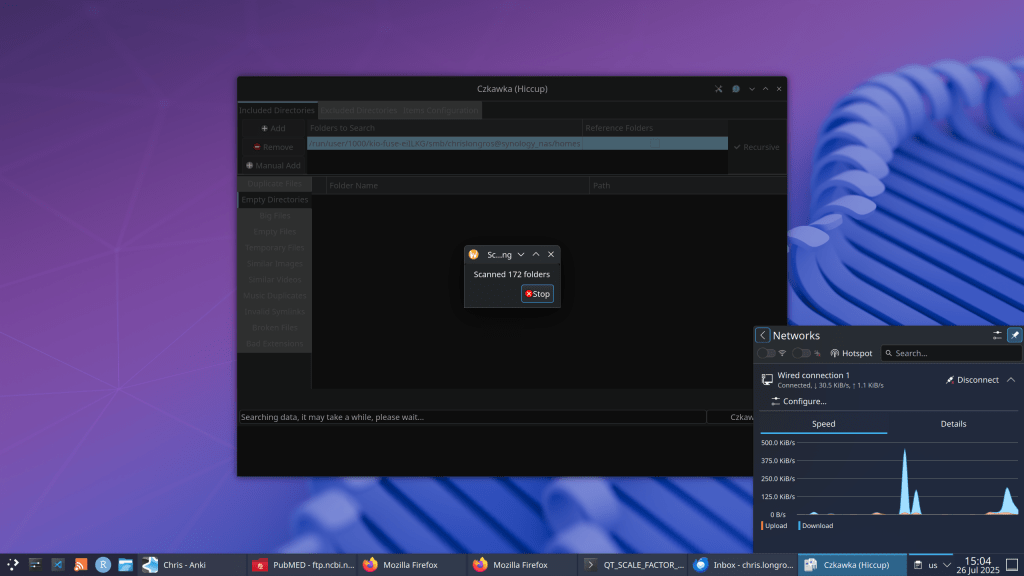
Task: Open the RSS feed reader in the taskbar
Action: click(81, 565)
